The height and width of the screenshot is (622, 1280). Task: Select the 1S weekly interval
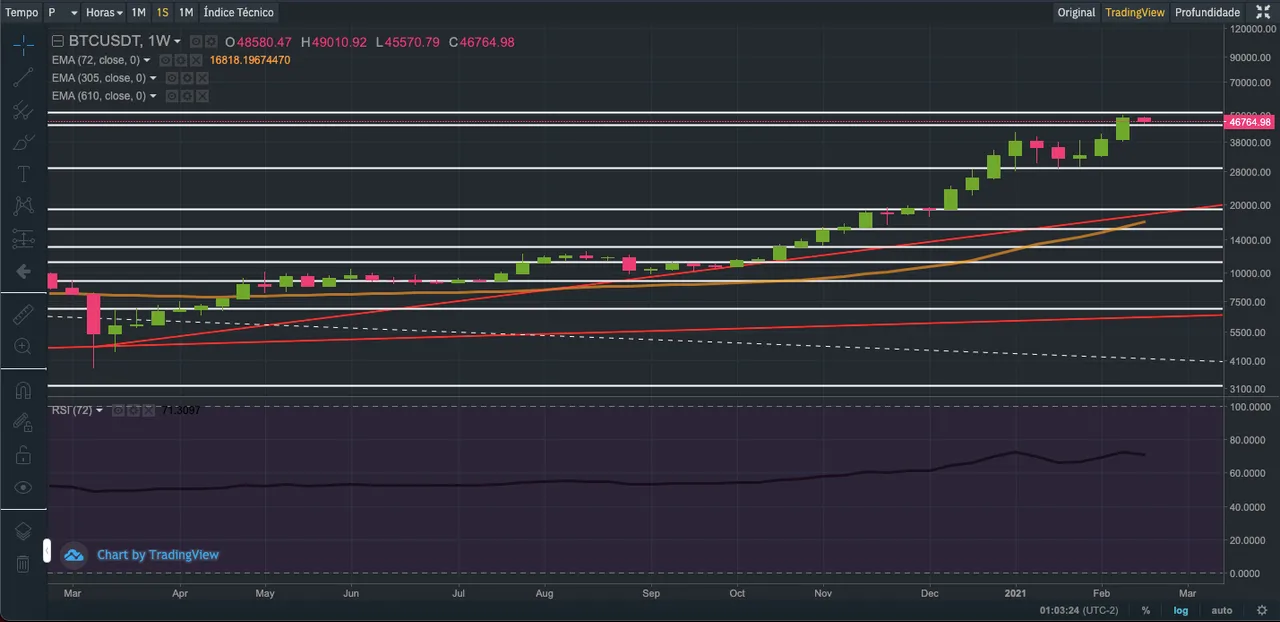click(162, 12)
